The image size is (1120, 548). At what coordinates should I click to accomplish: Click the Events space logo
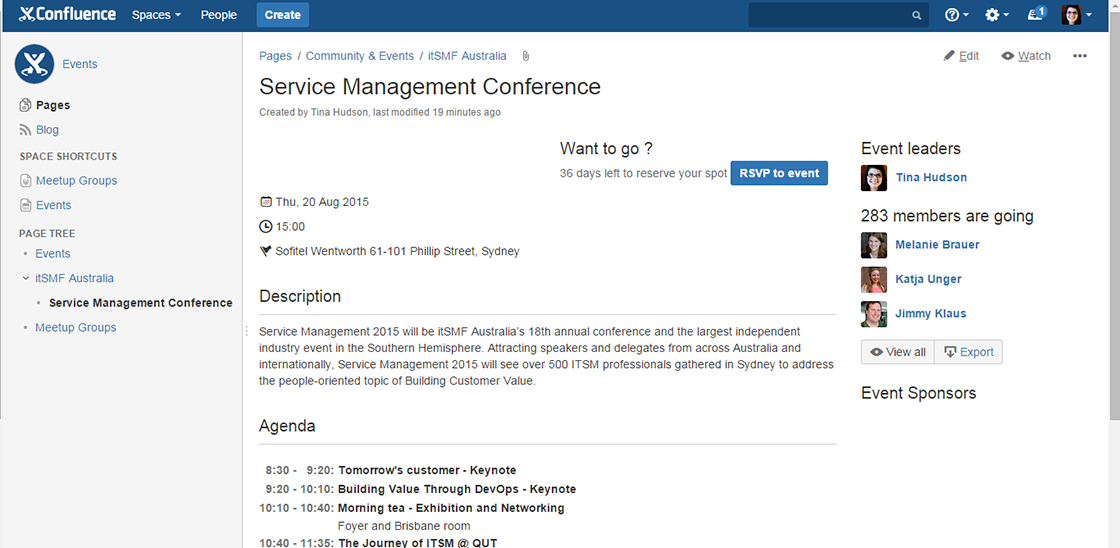pos(34,64)
